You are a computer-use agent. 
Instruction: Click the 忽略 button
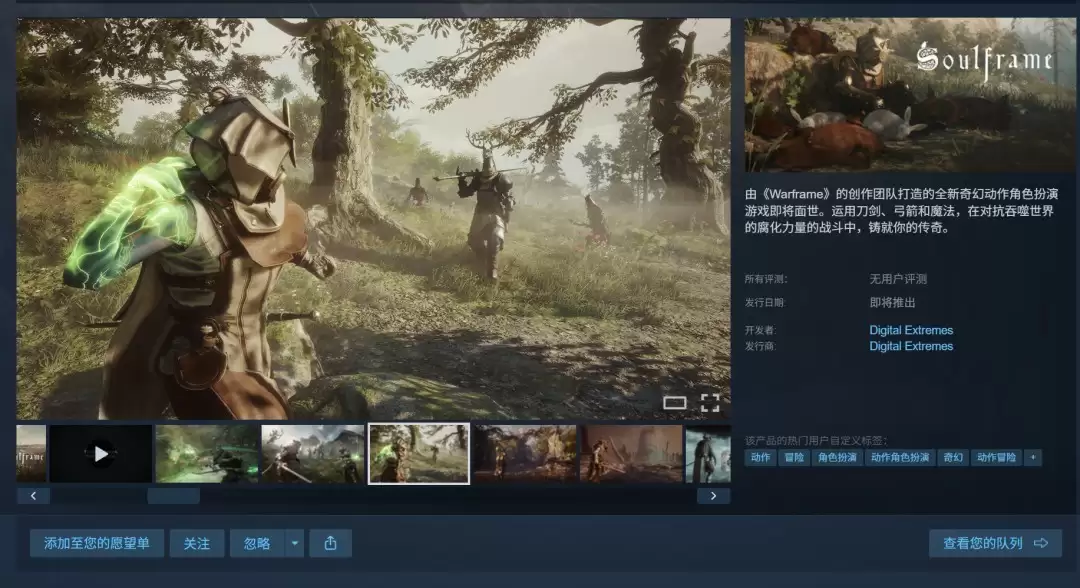pyautogui.click(x=258, y=543)
